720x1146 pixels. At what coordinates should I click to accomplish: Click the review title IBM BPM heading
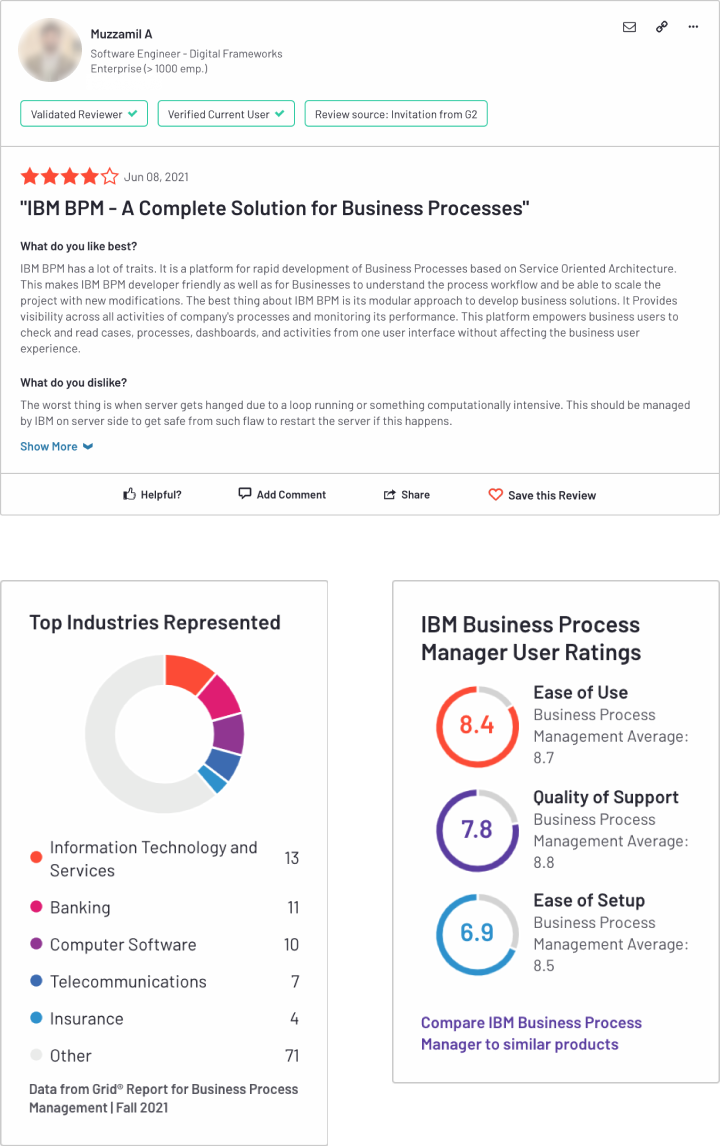click(x=275, y=208)
